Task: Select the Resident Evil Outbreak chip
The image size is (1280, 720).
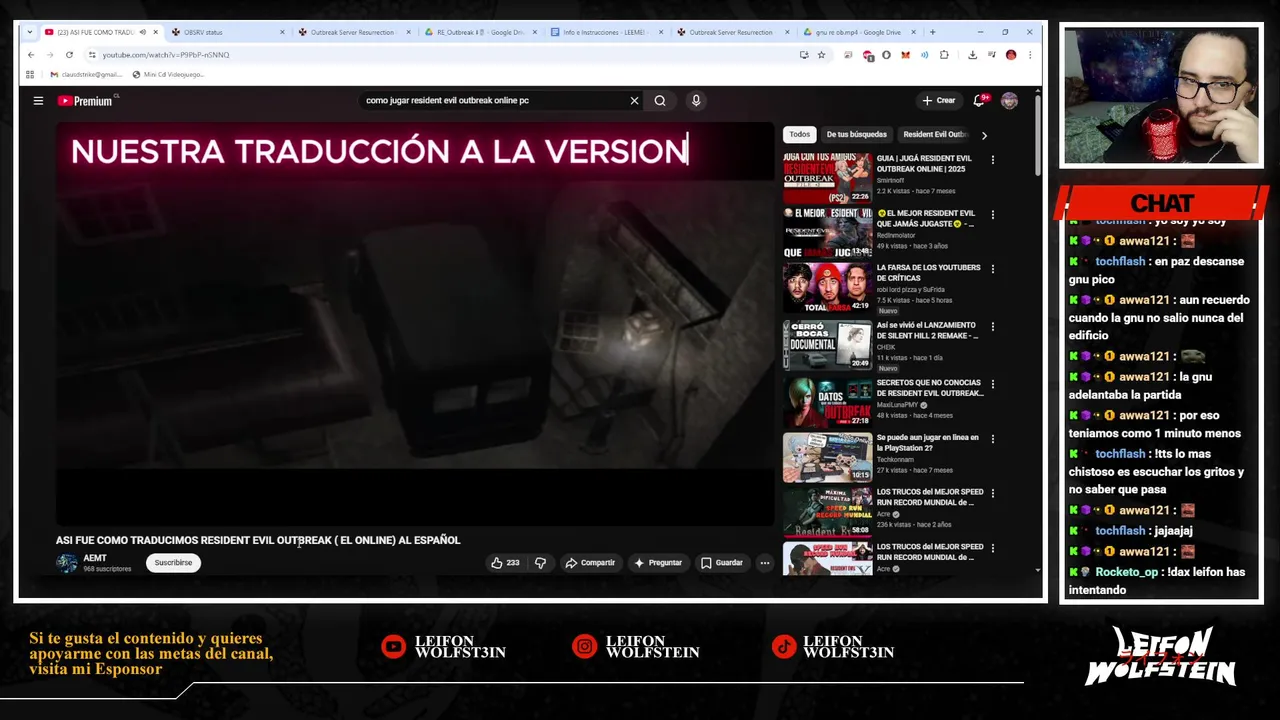Action: pos(935,134)
